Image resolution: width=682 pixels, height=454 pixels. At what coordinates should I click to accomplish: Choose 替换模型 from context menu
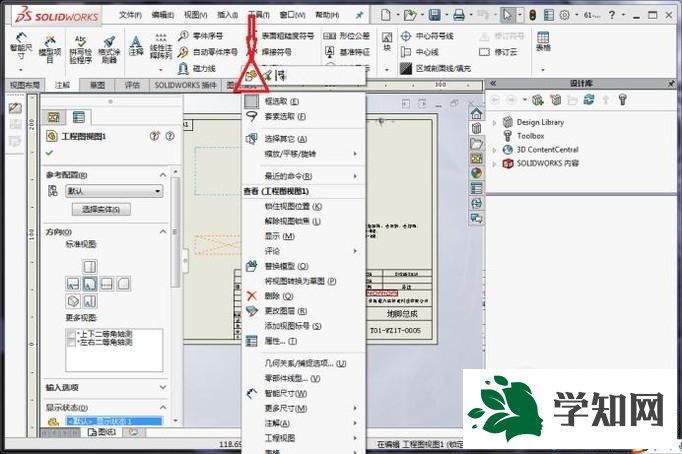304,266
